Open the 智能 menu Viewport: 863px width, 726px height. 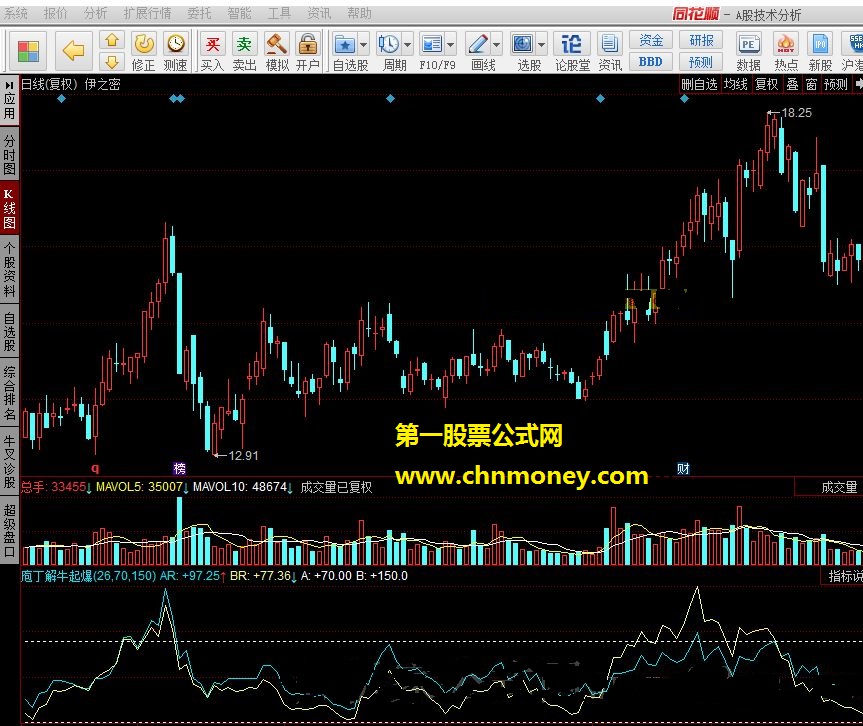[x=239, y=13]
